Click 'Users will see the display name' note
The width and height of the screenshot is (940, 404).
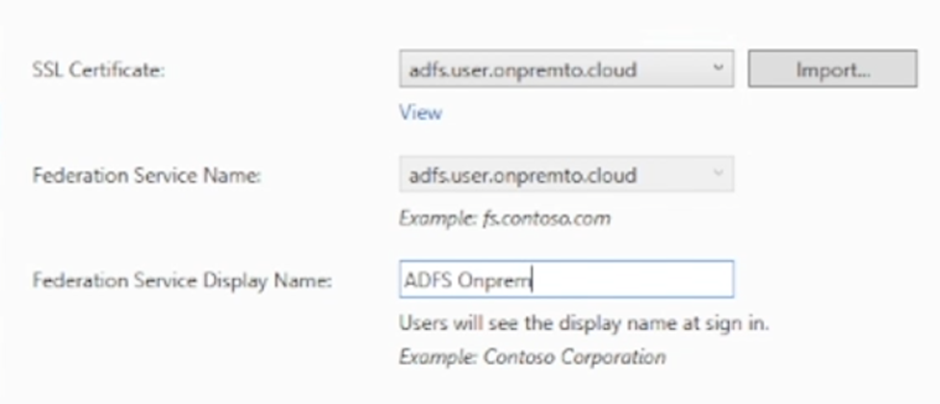pyautogui.click(x=584, y=324)
